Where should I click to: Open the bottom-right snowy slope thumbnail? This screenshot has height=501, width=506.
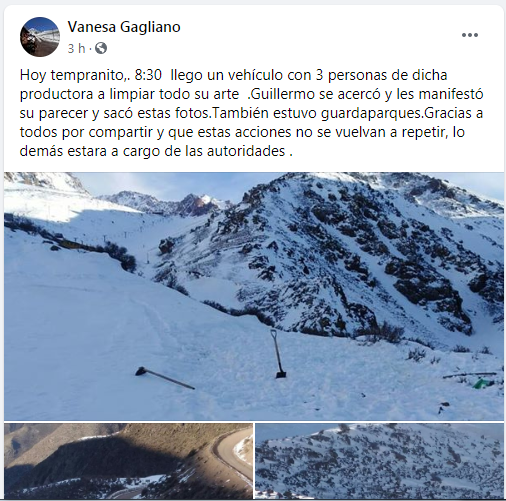pos(379,461)
